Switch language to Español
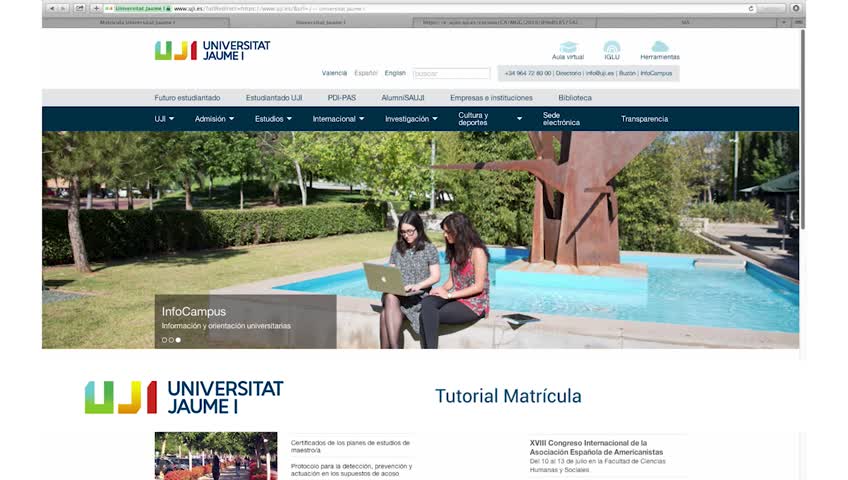 point(366,73)
